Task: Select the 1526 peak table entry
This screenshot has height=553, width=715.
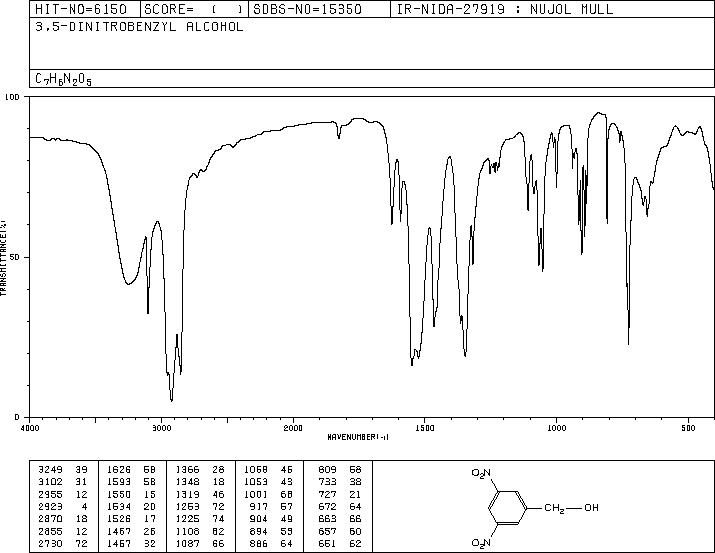Action: [x=131, y=519]
